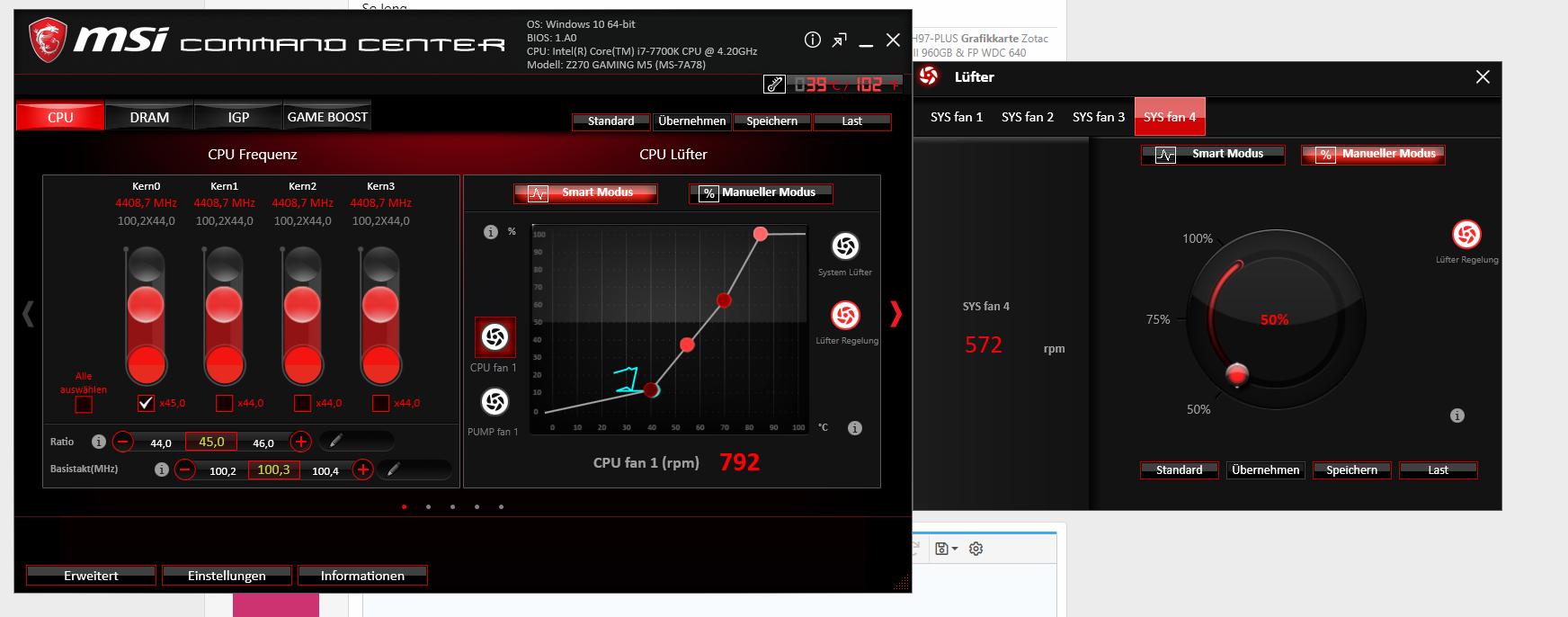1568x617 pixels.
Task: Click the info icon next to Ratio
Action: pyautogui.click(x=99, y=442)
